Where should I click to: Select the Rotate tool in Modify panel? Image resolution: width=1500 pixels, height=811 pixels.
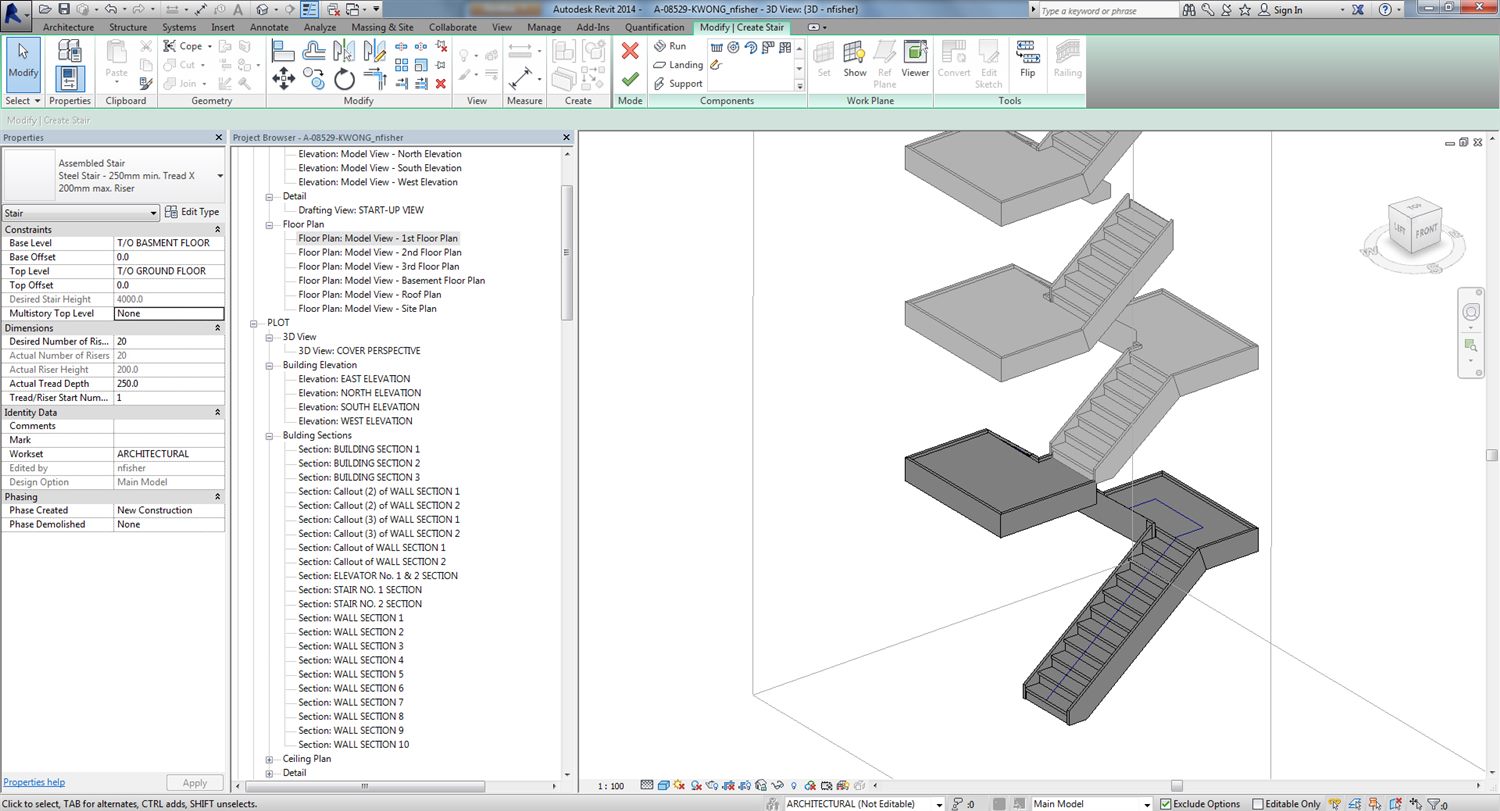[x=345, y=79]
